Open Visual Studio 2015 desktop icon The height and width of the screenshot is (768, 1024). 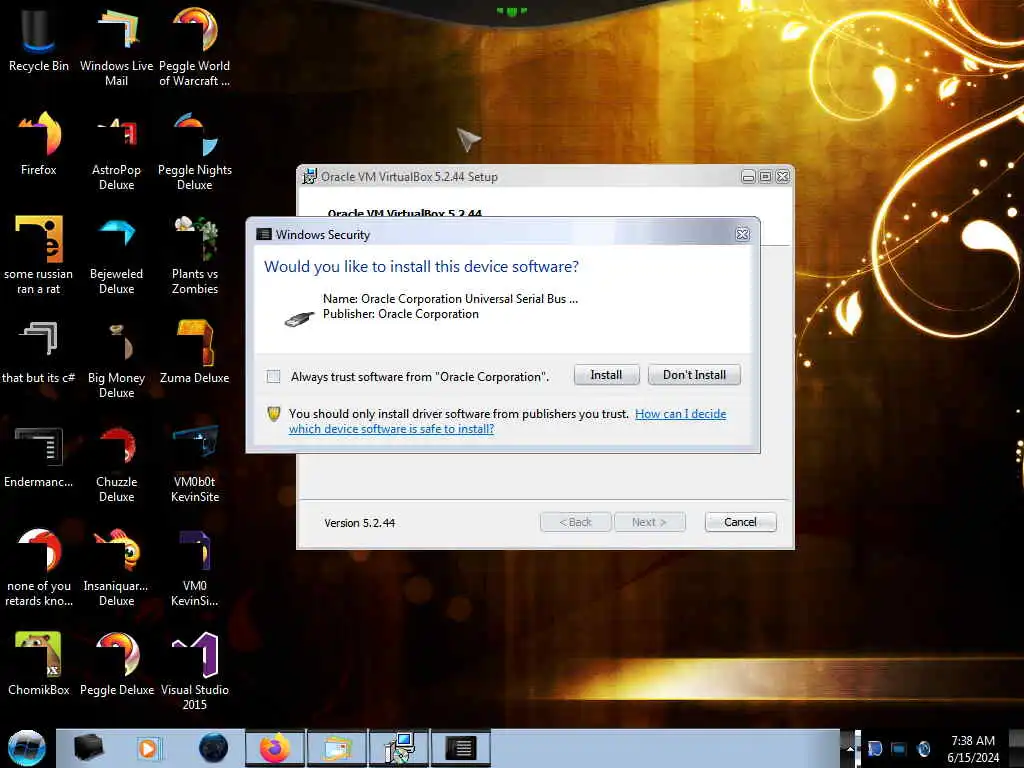tap(195, 670)
